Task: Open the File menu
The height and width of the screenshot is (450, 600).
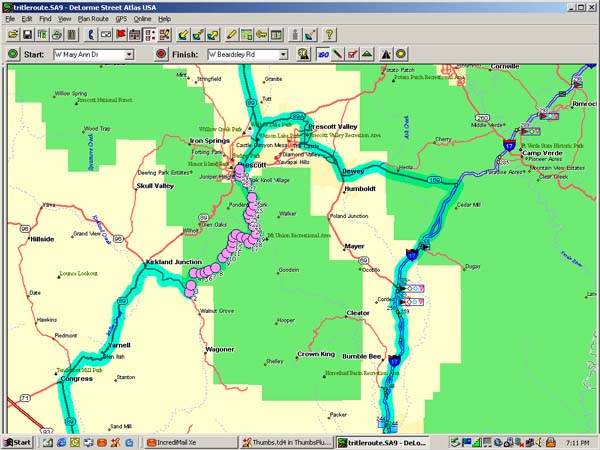Action: coord(10,19)
